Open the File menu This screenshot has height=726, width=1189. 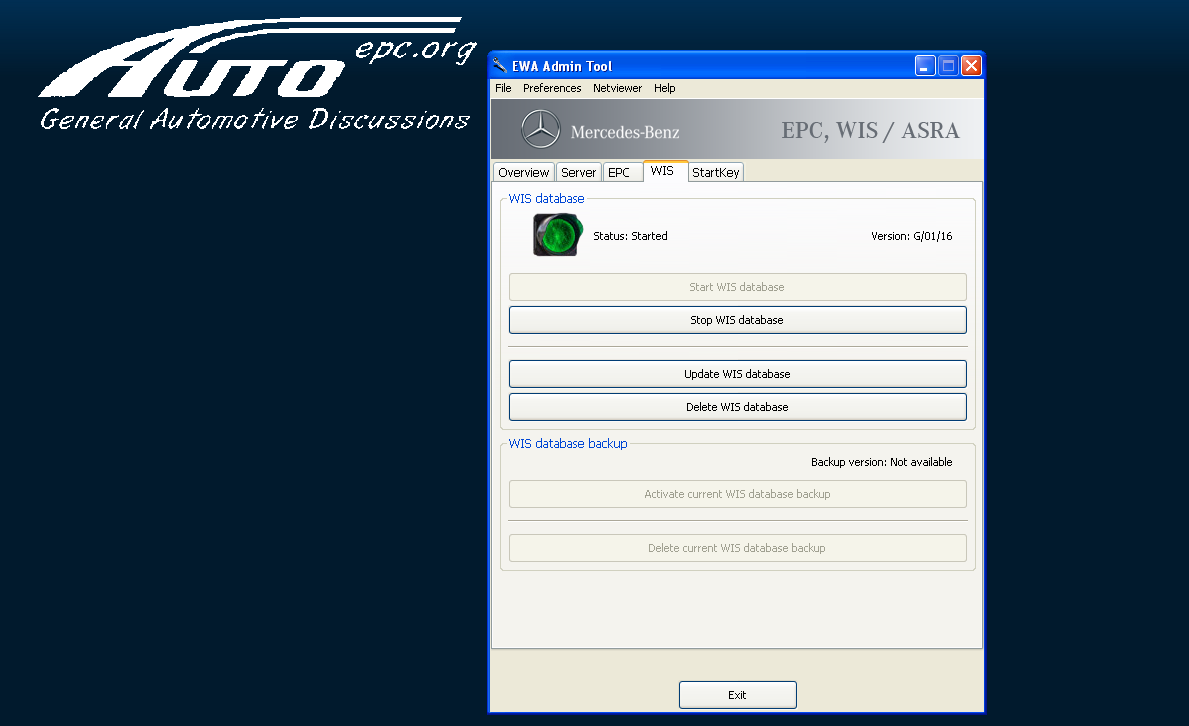(503, 88)
